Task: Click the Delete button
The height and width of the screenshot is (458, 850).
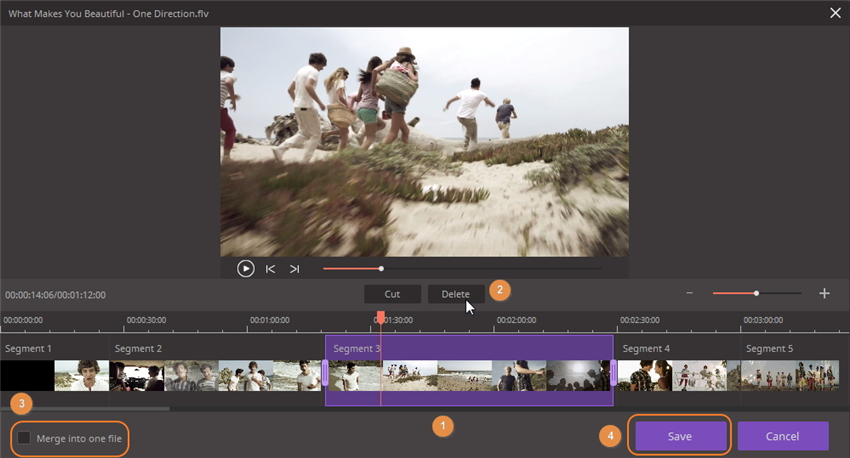Action: 456,294
